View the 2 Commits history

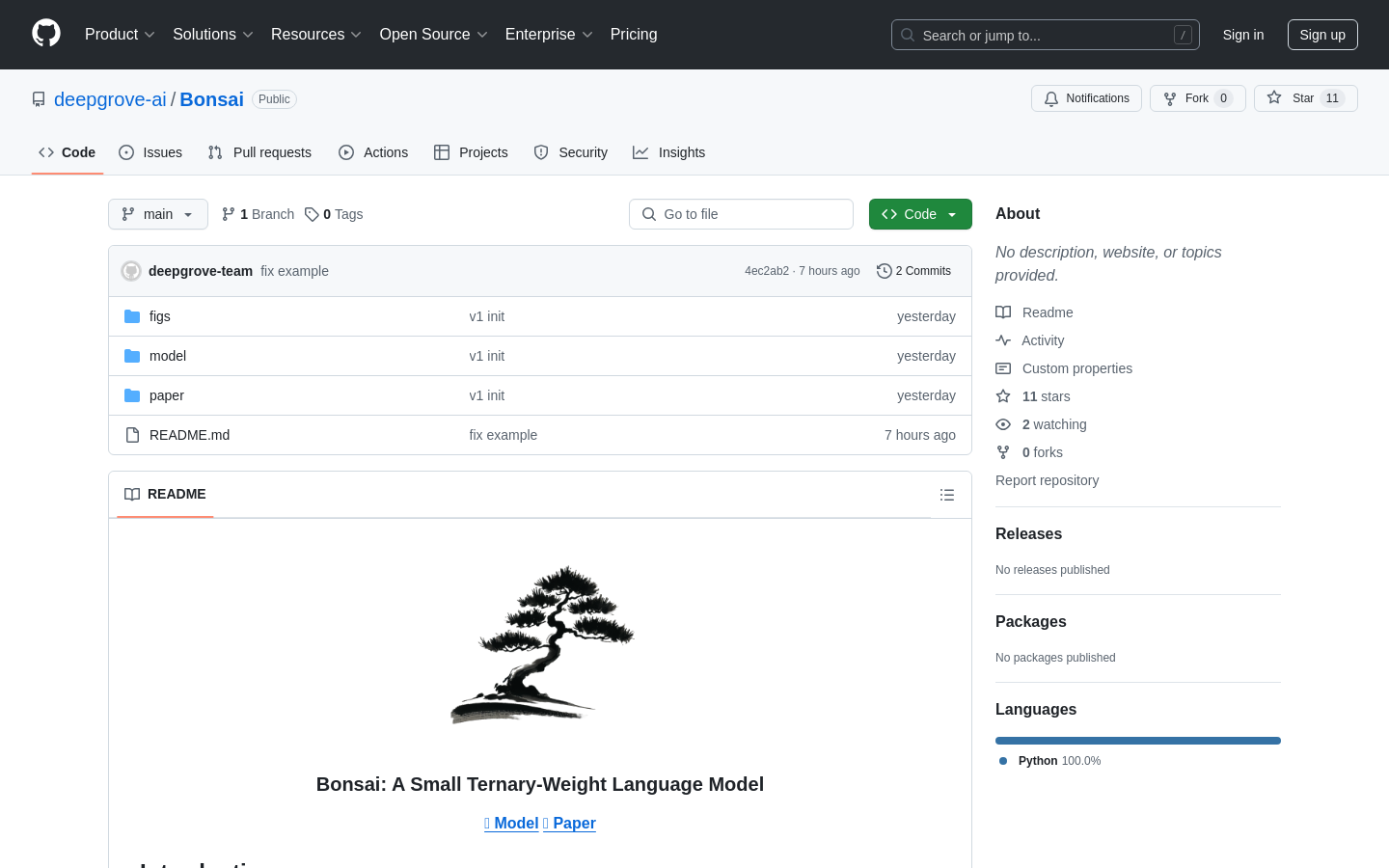tap(913, 271)
